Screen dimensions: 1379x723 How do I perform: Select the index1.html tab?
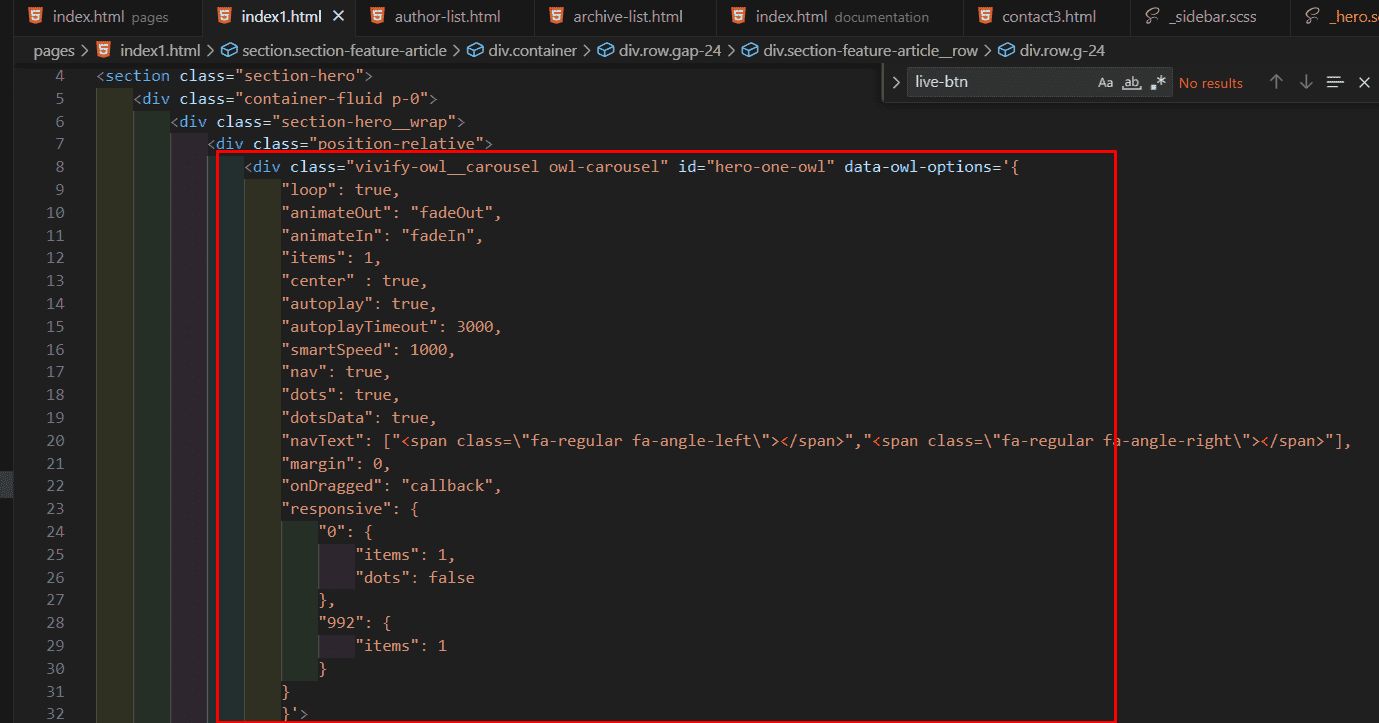coord(280,16)
